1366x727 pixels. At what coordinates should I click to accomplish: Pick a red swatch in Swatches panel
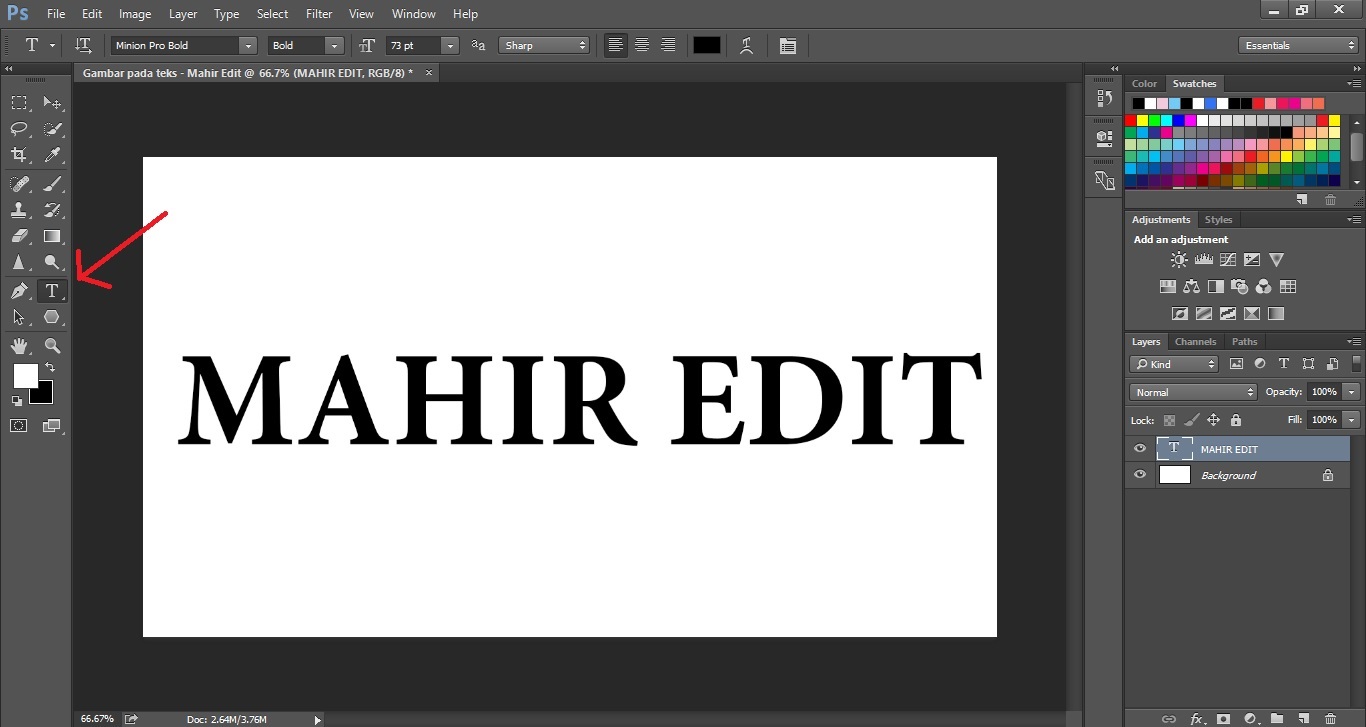pyautogui.click(x=1129, y=118)
